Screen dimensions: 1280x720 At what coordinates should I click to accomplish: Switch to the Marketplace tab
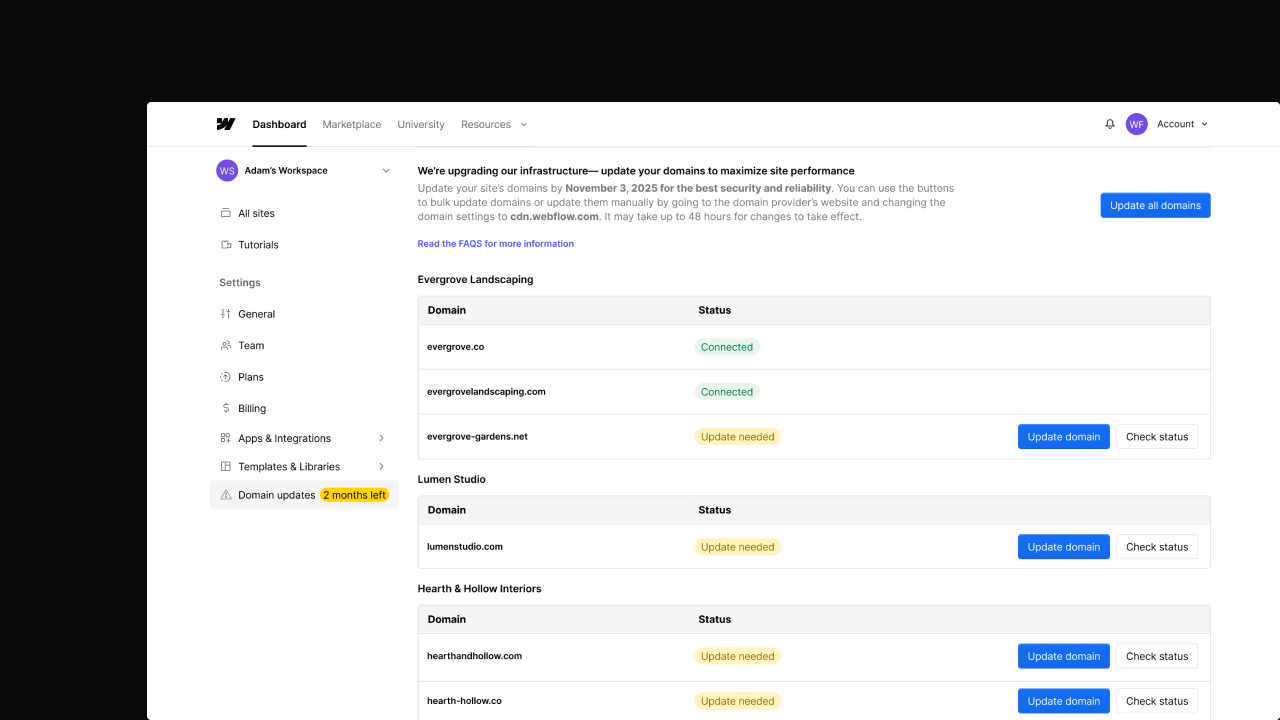351,125
